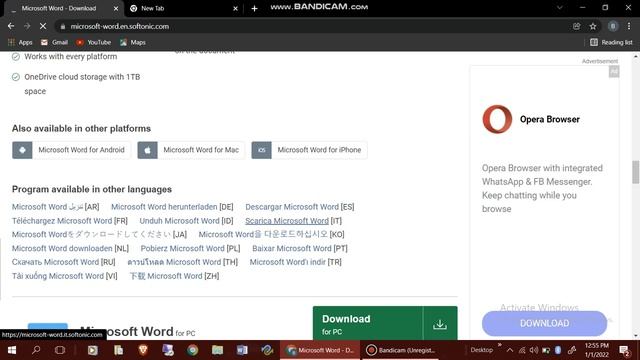Open the Reading list
Viewport: 640px width, 360px height.
[x=611, y=42]
